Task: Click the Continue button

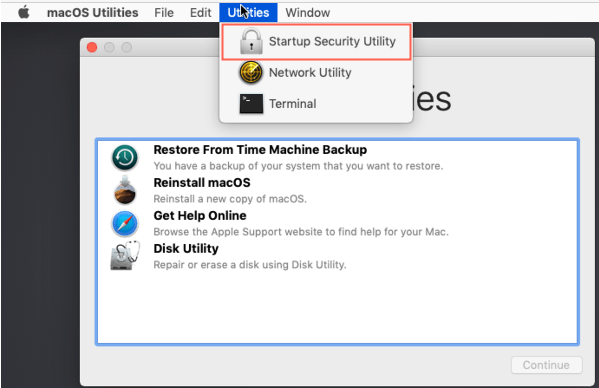Action: click(x=547, y=365)
